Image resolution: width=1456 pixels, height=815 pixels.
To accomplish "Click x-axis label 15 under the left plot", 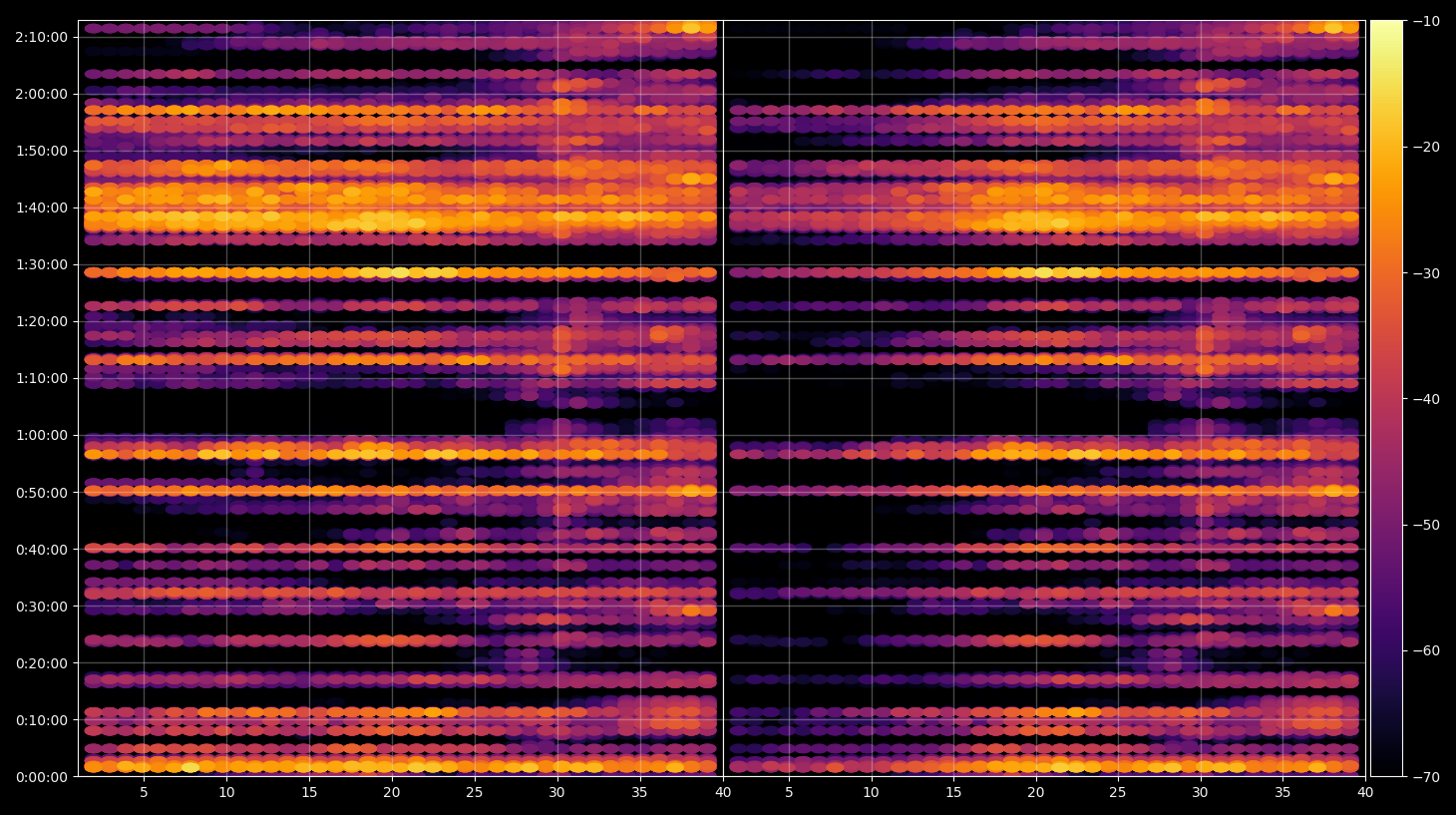I will point(309,793).
